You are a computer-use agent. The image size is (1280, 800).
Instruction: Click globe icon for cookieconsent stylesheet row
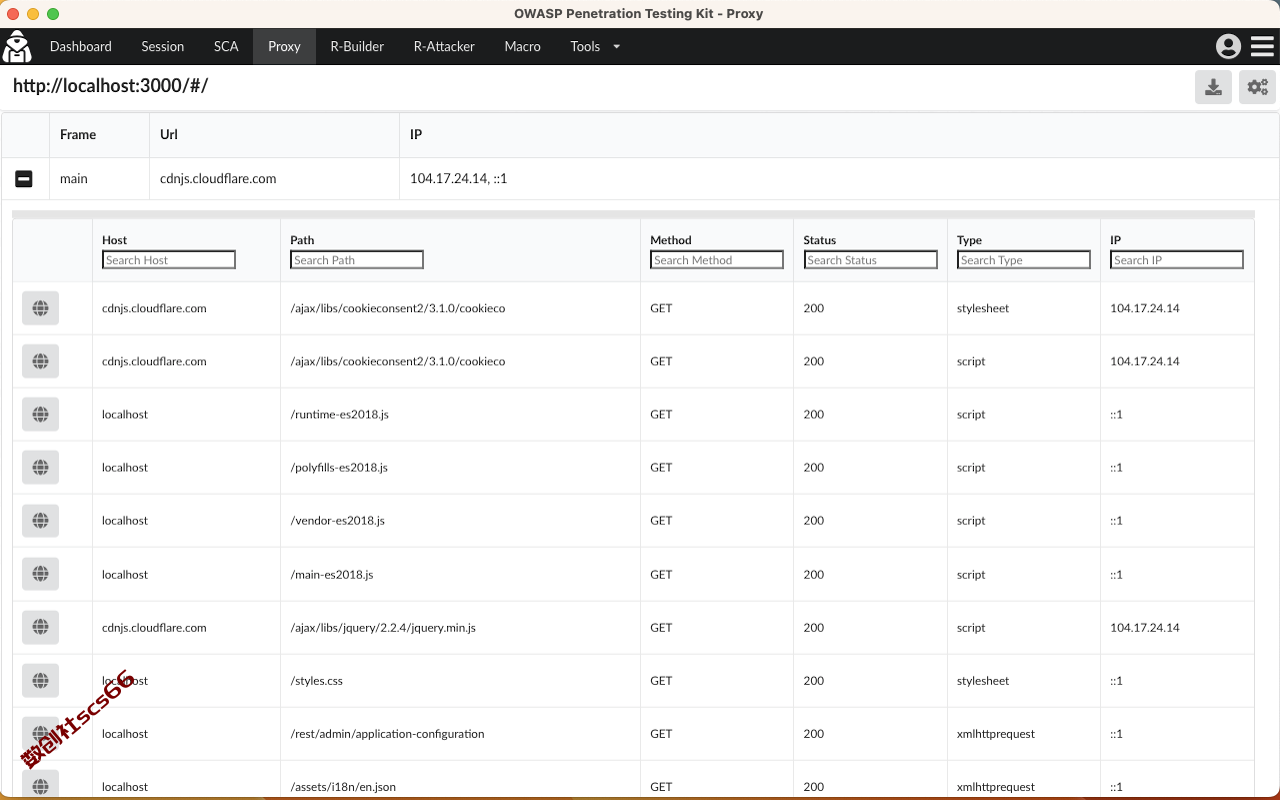[x=40, y=308]
